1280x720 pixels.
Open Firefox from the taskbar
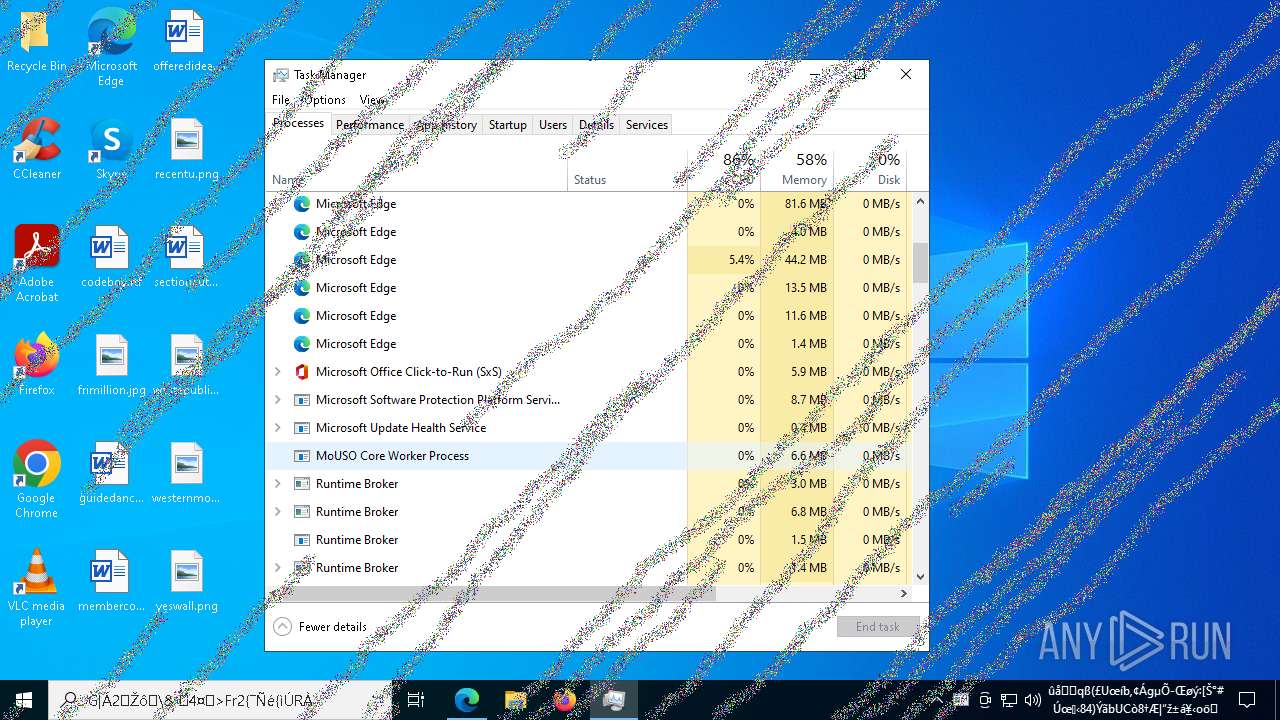[x=565, y=700]
